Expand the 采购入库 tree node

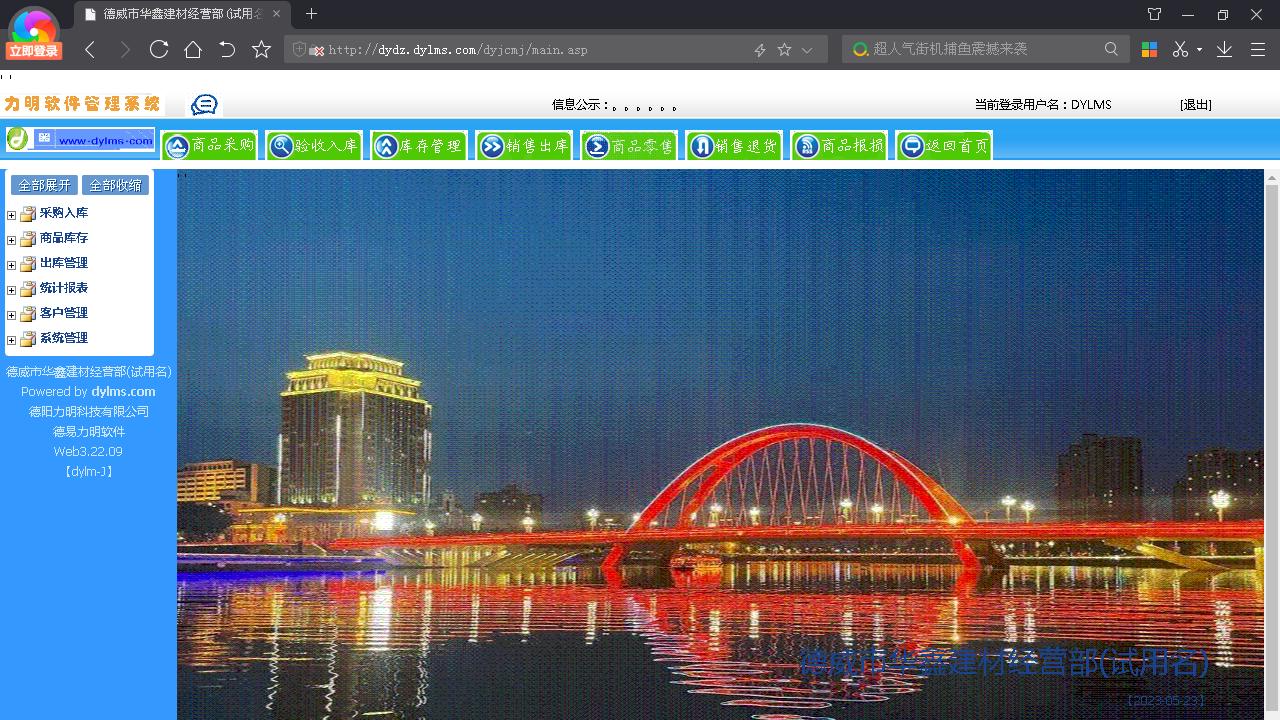tap(10, 213)
